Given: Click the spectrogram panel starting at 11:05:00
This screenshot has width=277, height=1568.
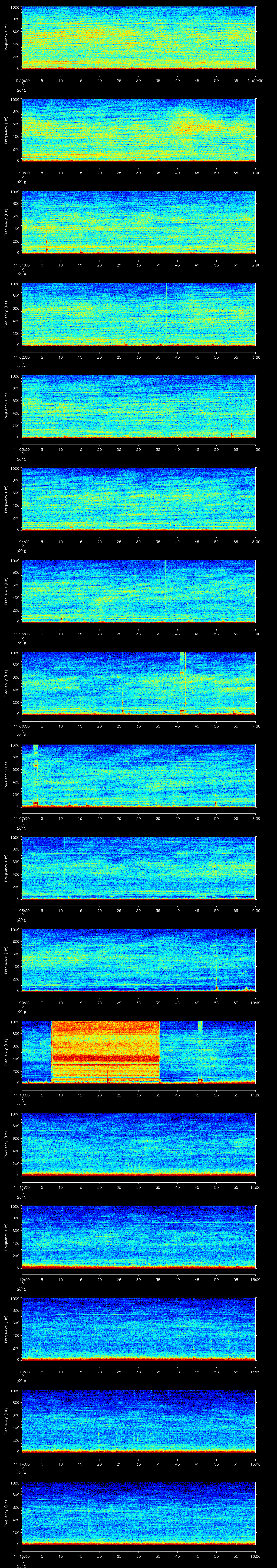Looking at the screenshot, I should [x=138, y=591].
